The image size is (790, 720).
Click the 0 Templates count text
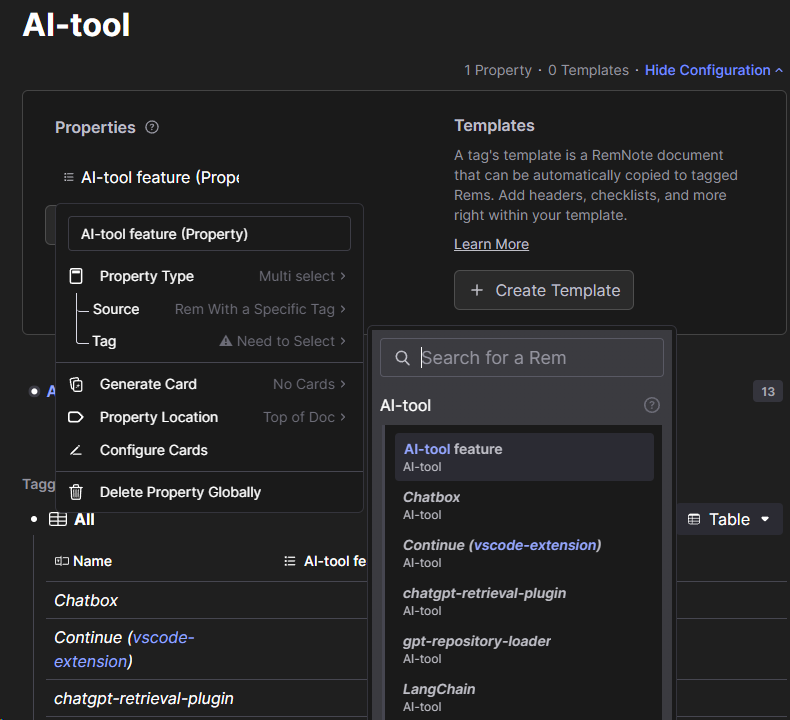588,70
